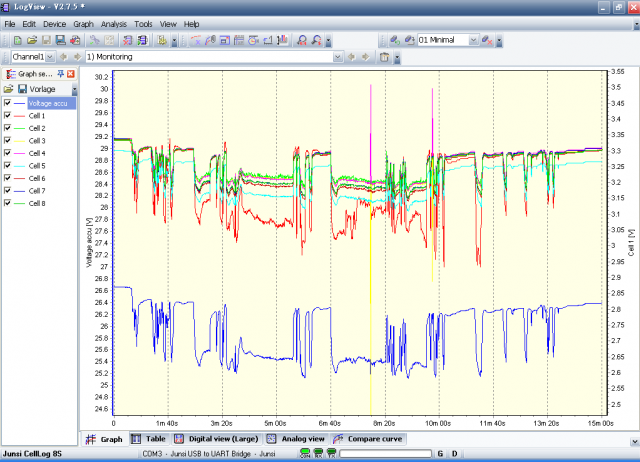
Task: Select the Cell 7 curve entry
Action: pos(37,191)
